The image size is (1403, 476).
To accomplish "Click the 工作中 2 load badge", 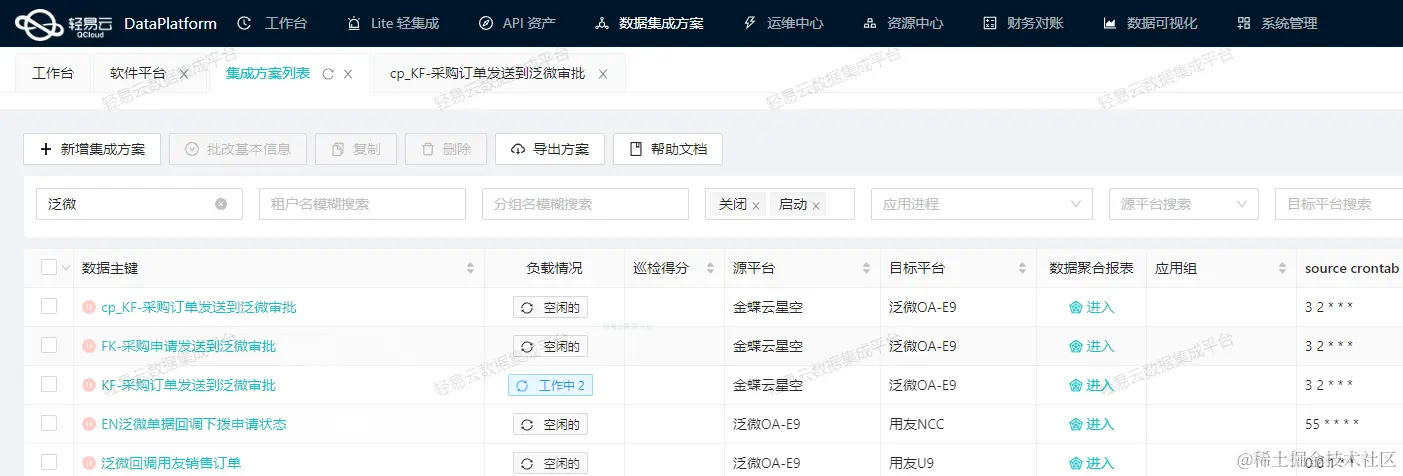I will 550,385.
